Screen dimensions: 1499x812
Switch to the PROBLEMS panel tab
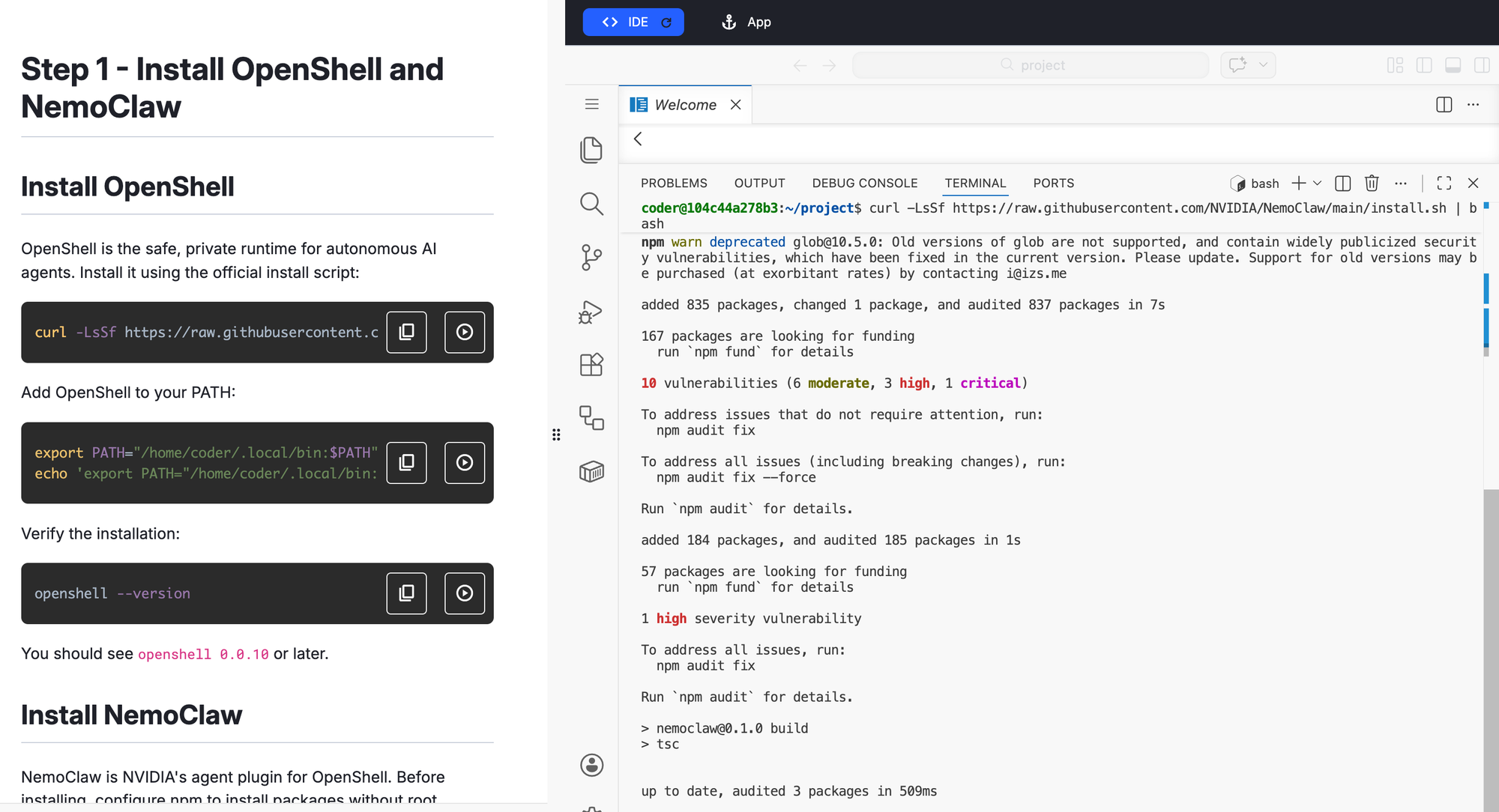coord(673,184)
